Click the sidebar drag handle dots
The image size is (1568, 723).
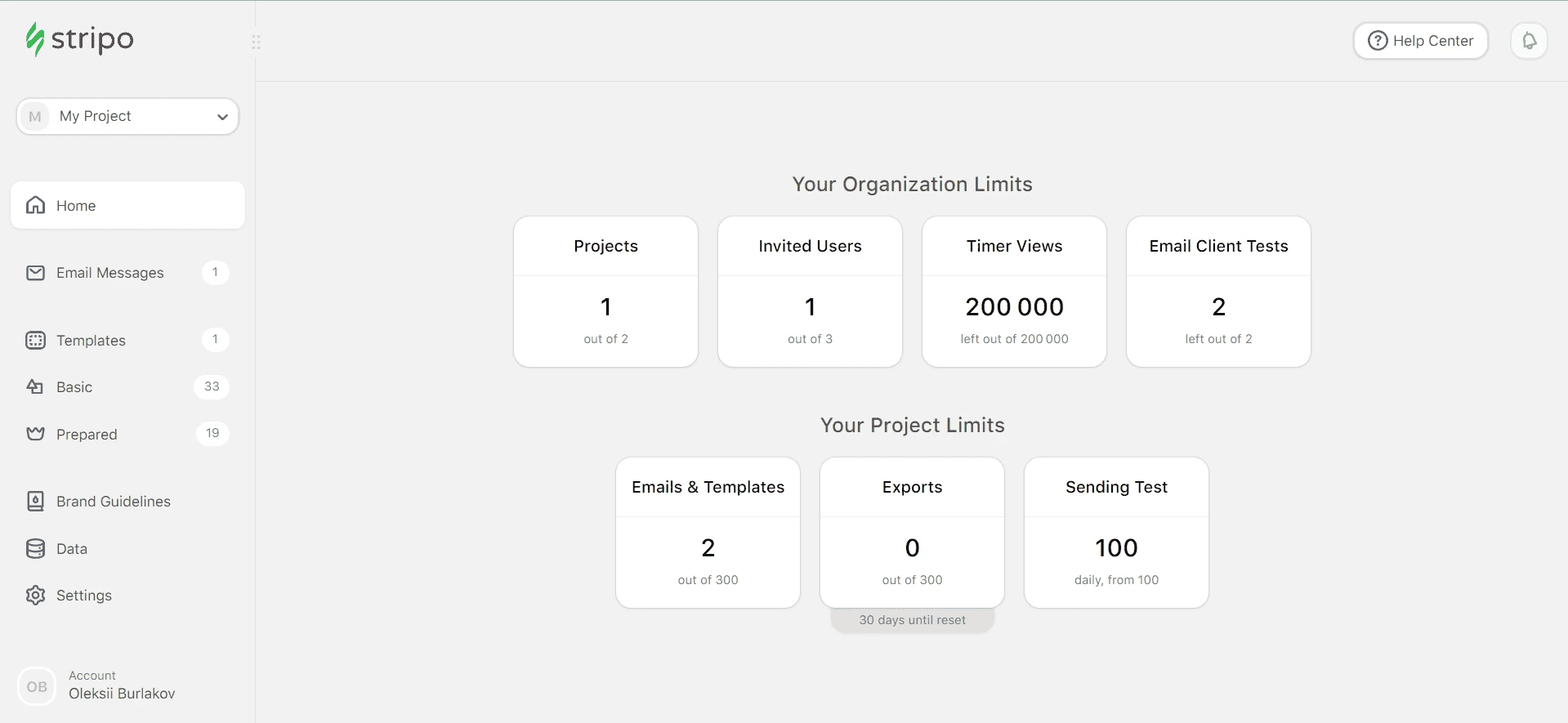(x=256, y=42)
